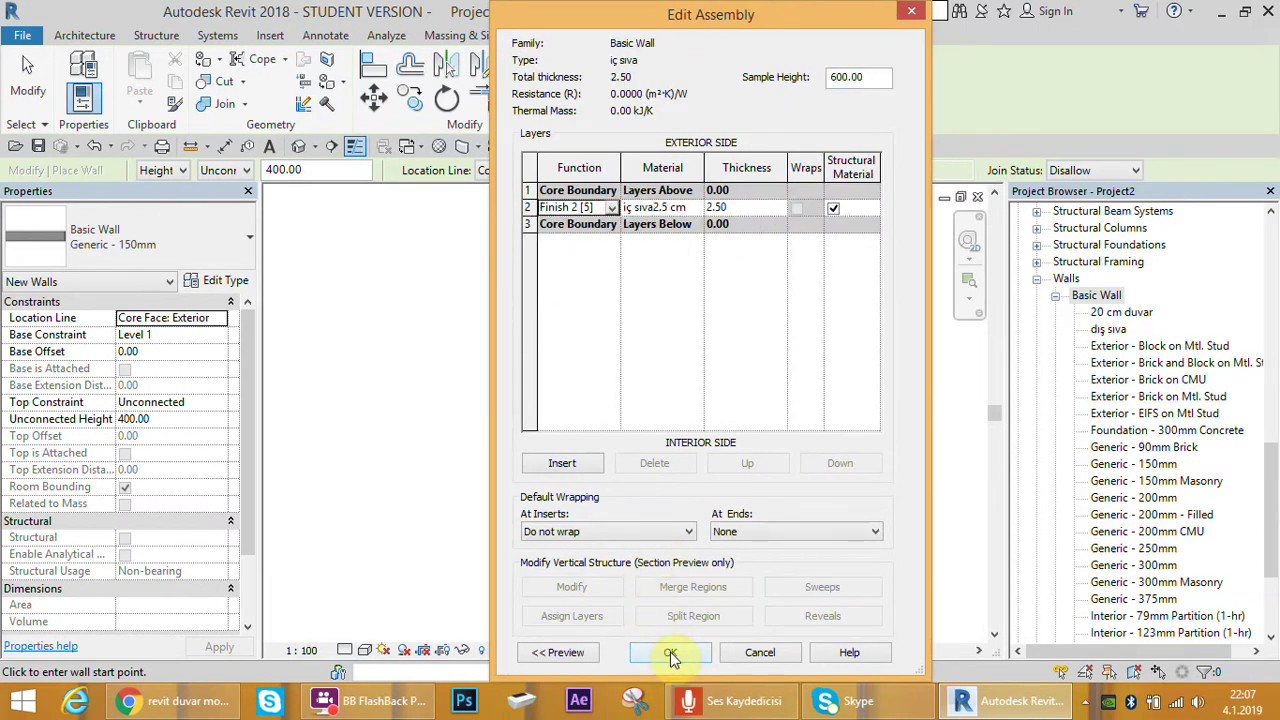Viewport: 1280px width, 720px height.
Task: Select the Offset tool in Modify panel
Action: 409,66
